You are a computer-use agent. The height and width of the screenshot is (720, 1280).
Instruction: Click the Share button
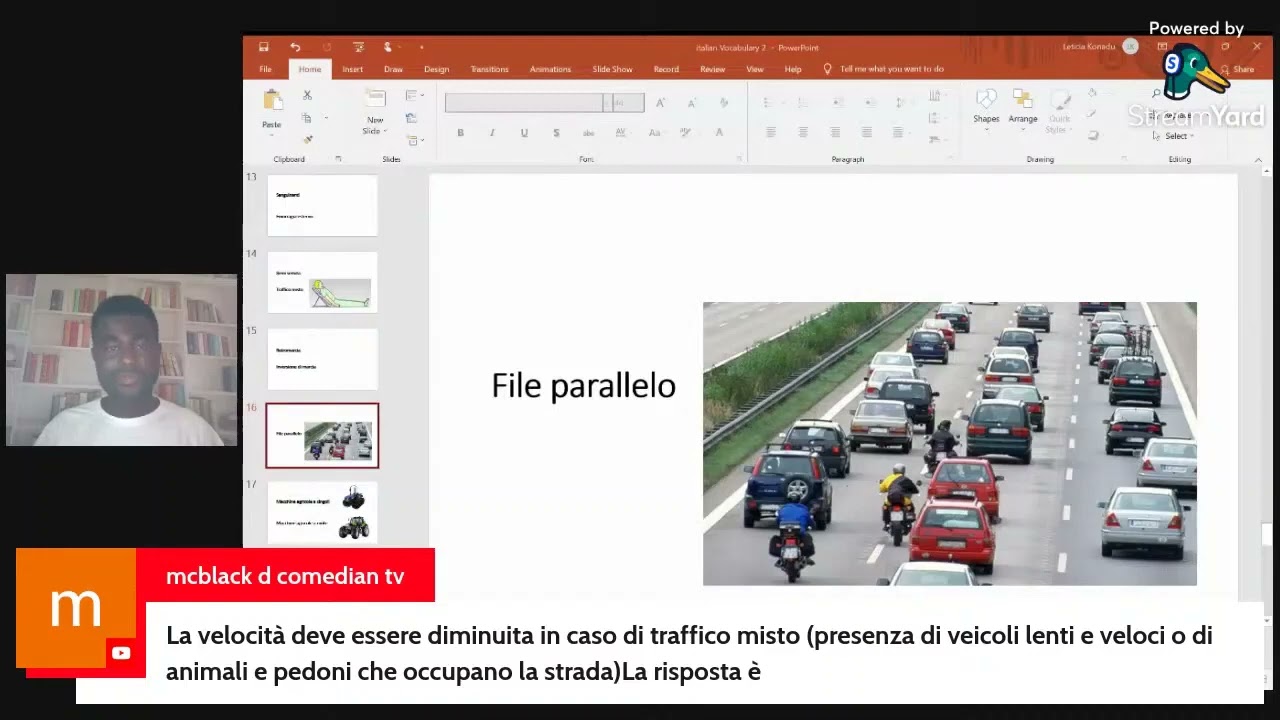(1237, 69)
